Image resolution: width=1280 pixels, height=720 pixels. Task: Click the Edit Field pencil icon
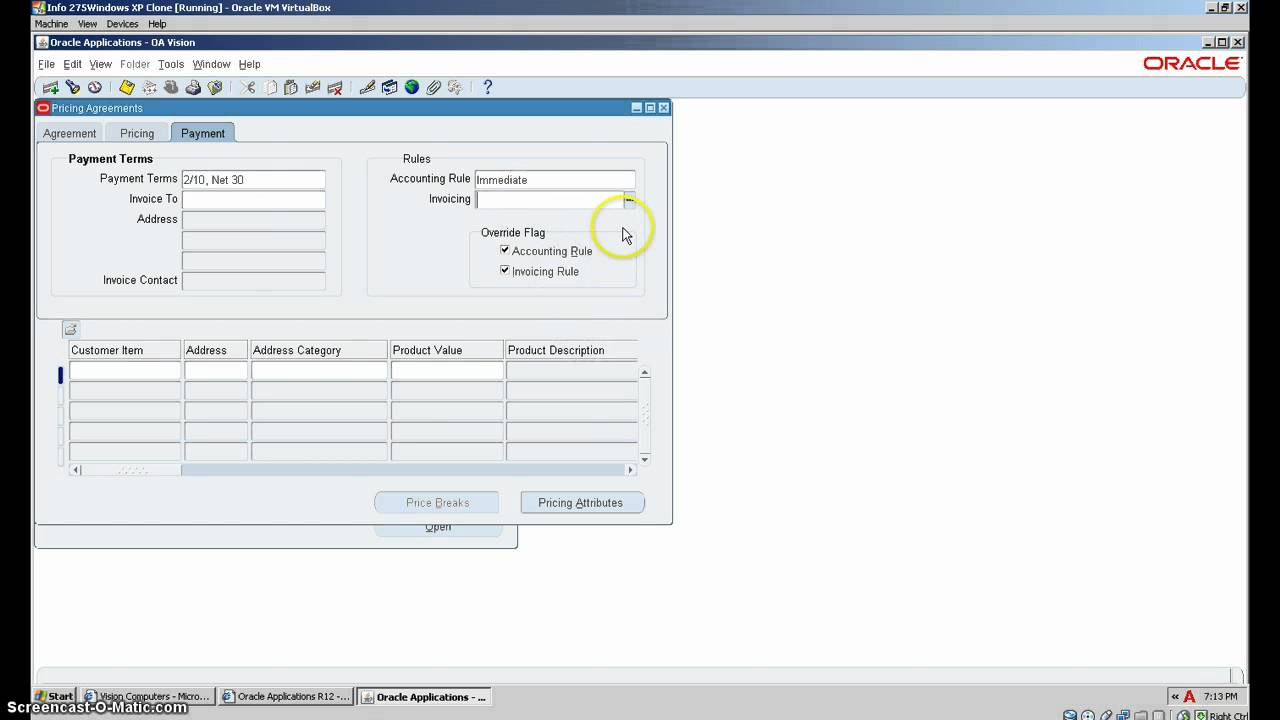[367, 88]
